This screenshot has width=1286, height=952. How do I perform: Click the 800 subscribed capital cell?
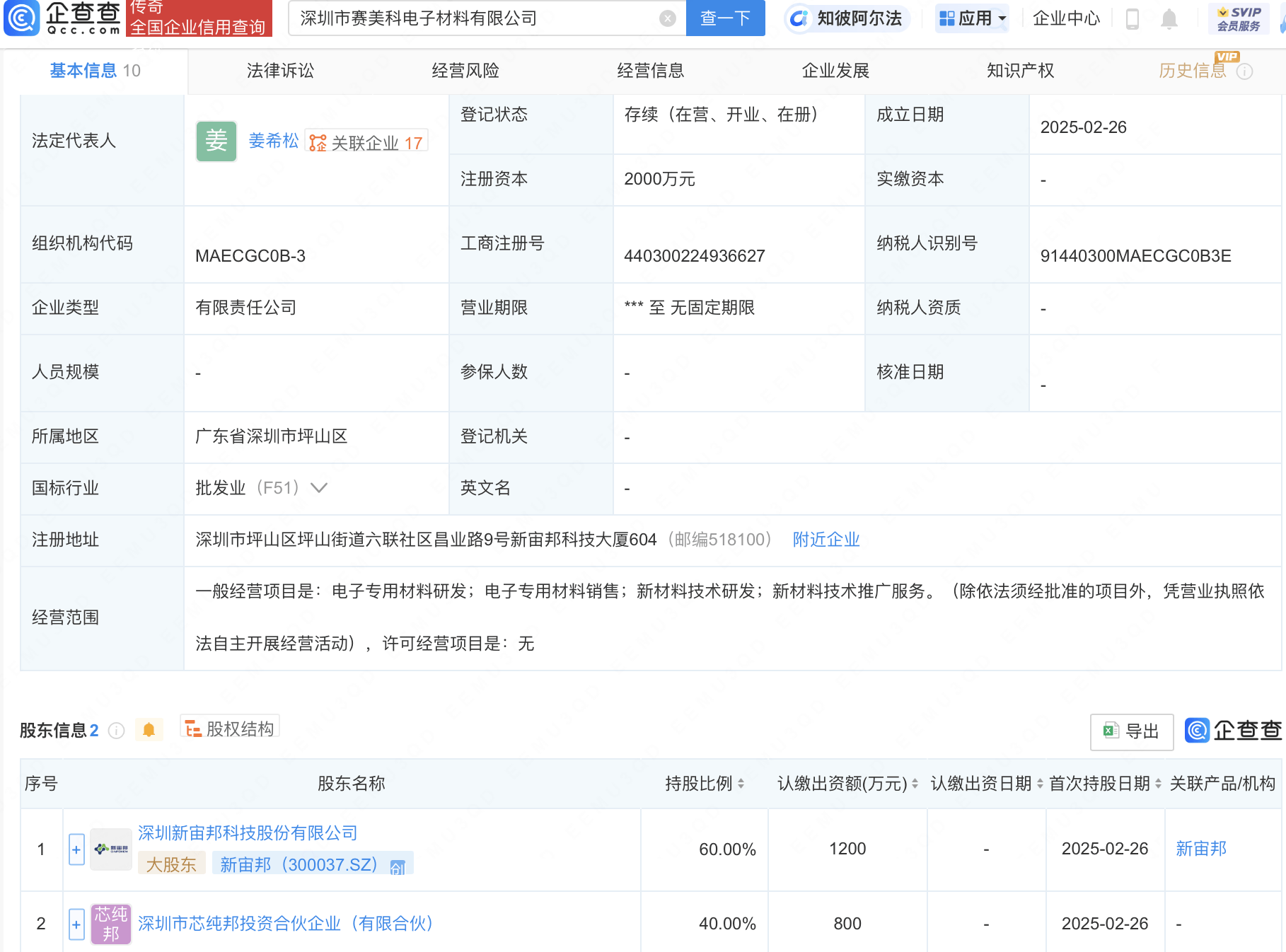tap(847, 924)
